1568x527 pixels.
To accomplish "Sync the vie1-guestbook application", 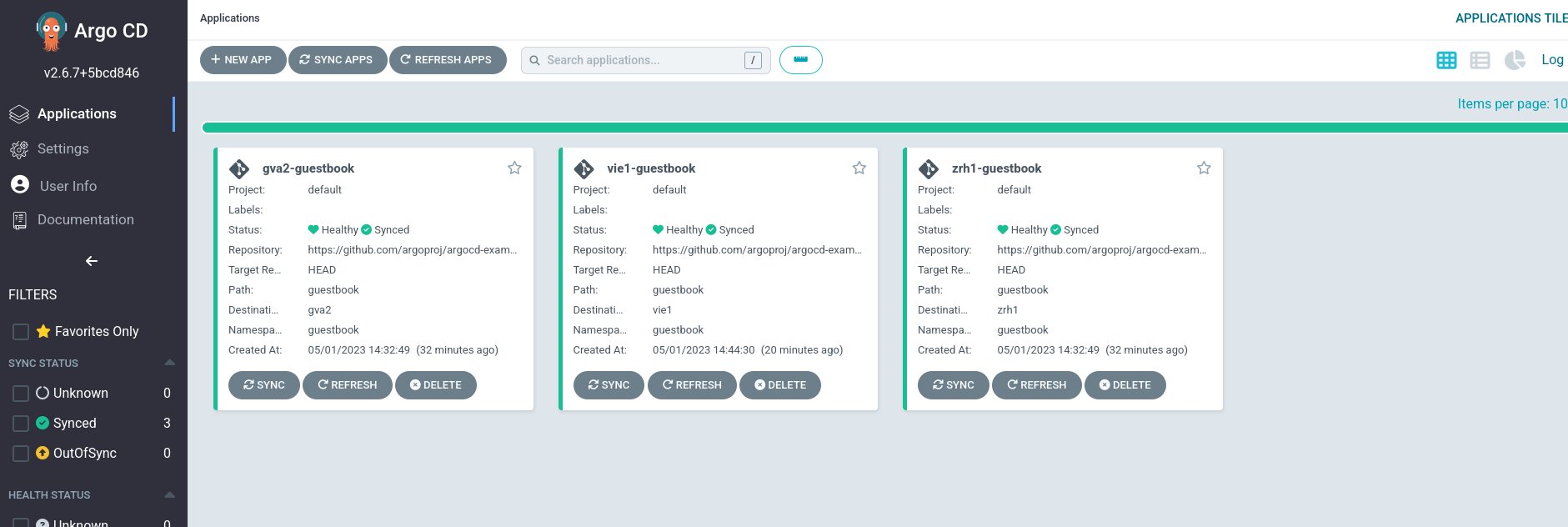I will click(609, 385).
